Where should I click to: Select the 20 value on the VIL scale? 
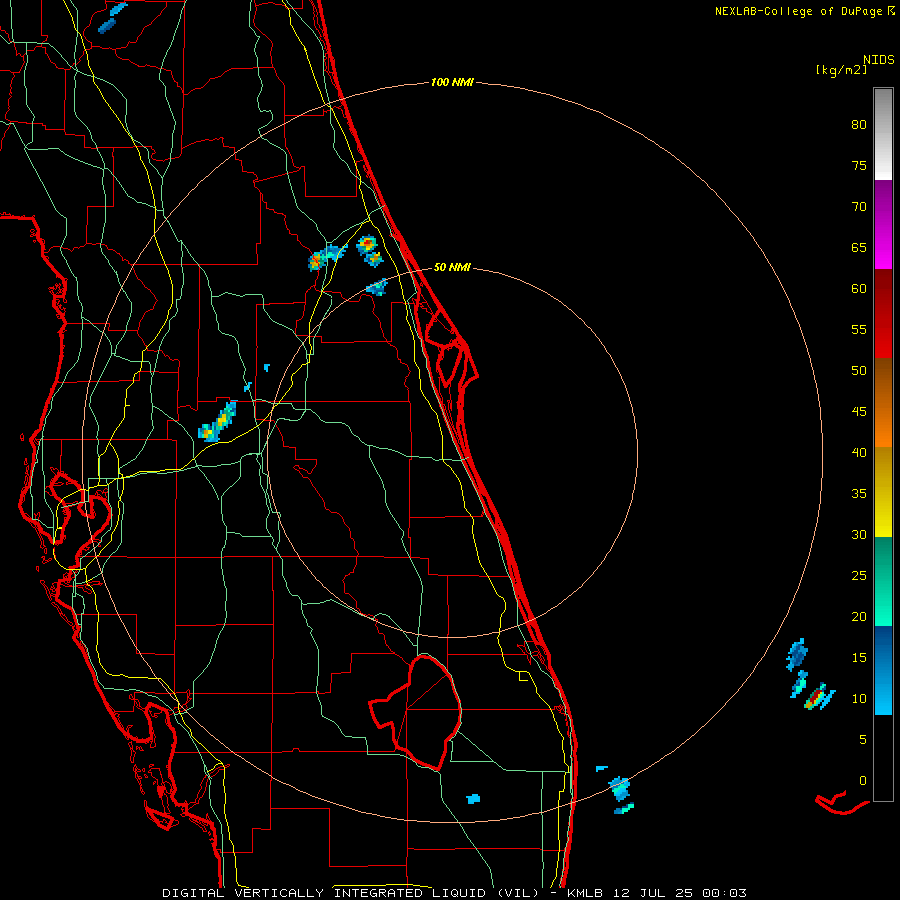tap(859, 616)
